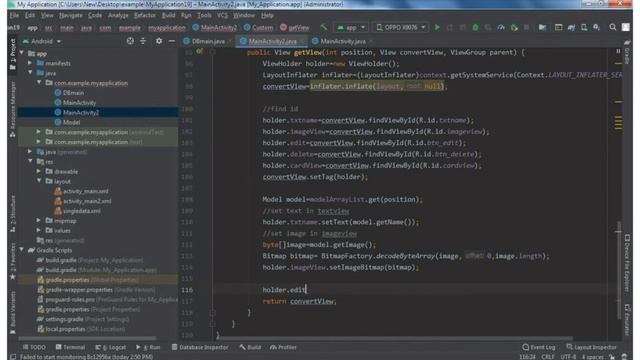This screenshot has height=360, width=640.
Task: Select gradle-wrapper.properties file
Action: pos(79,290)
